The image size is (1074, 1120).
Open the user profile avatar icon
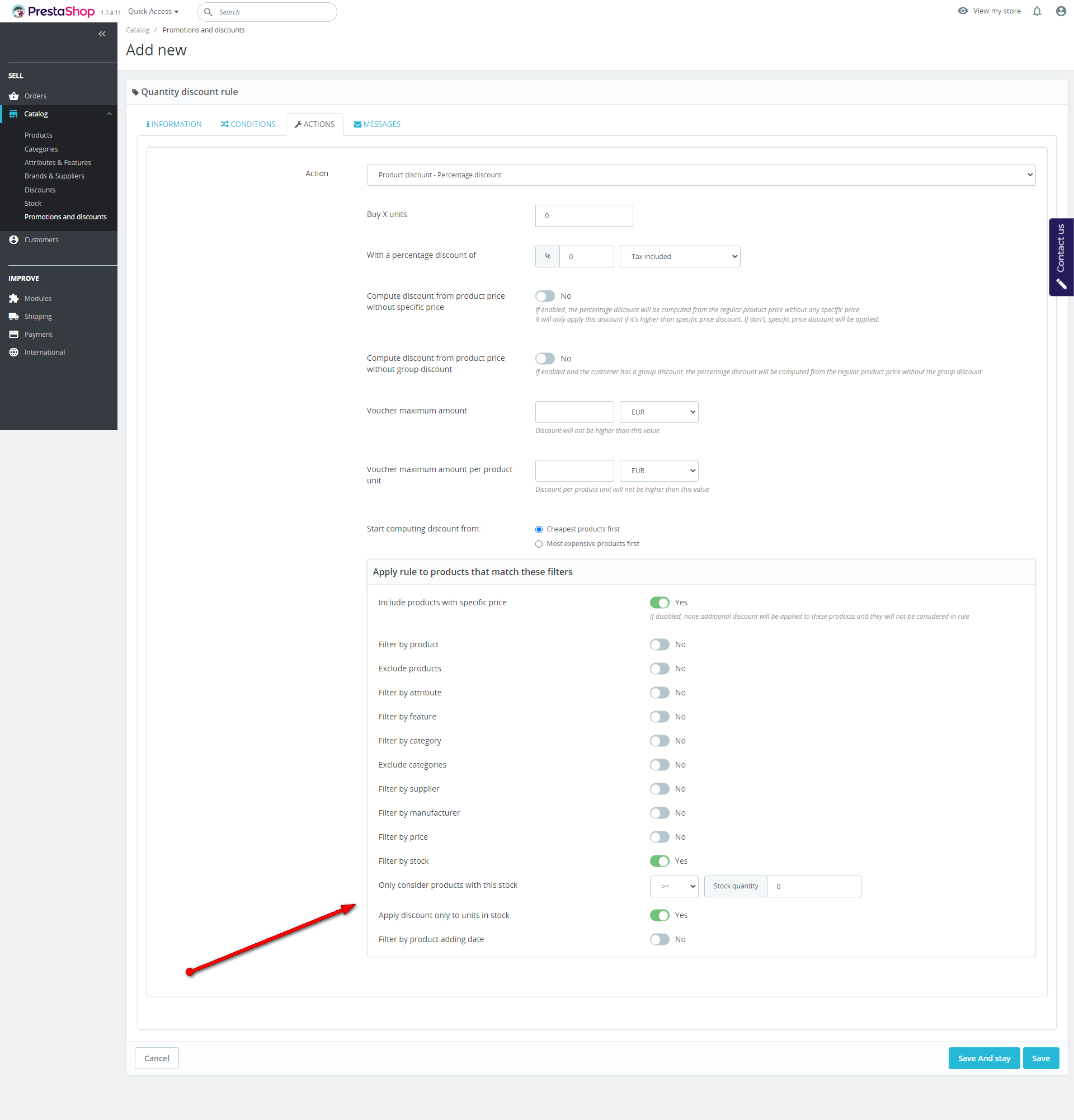tap(1061, 11)
